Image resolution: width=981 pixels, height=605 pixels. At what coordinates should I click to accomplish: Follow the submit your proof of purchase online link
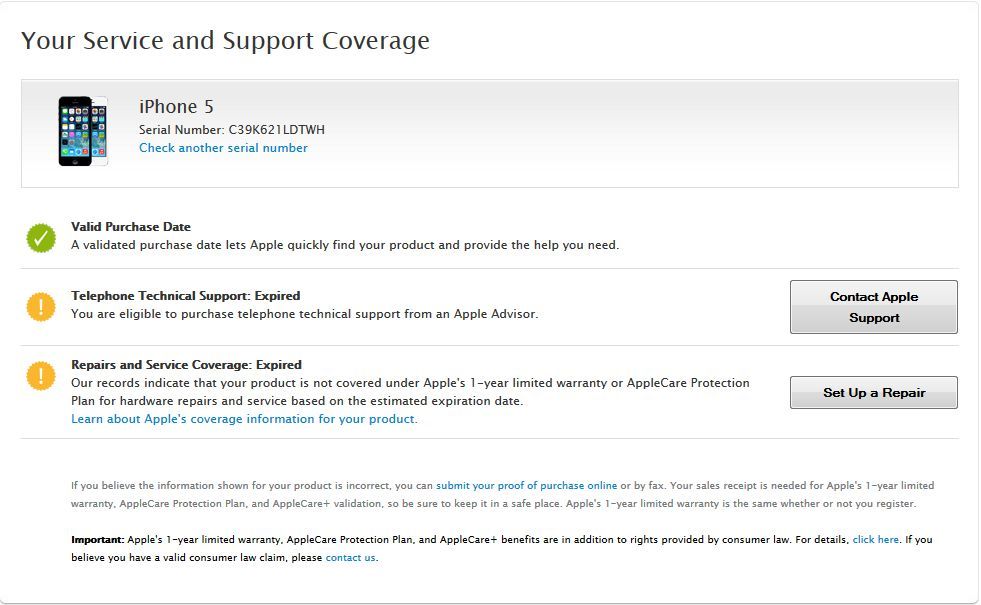tap(526, 485)
